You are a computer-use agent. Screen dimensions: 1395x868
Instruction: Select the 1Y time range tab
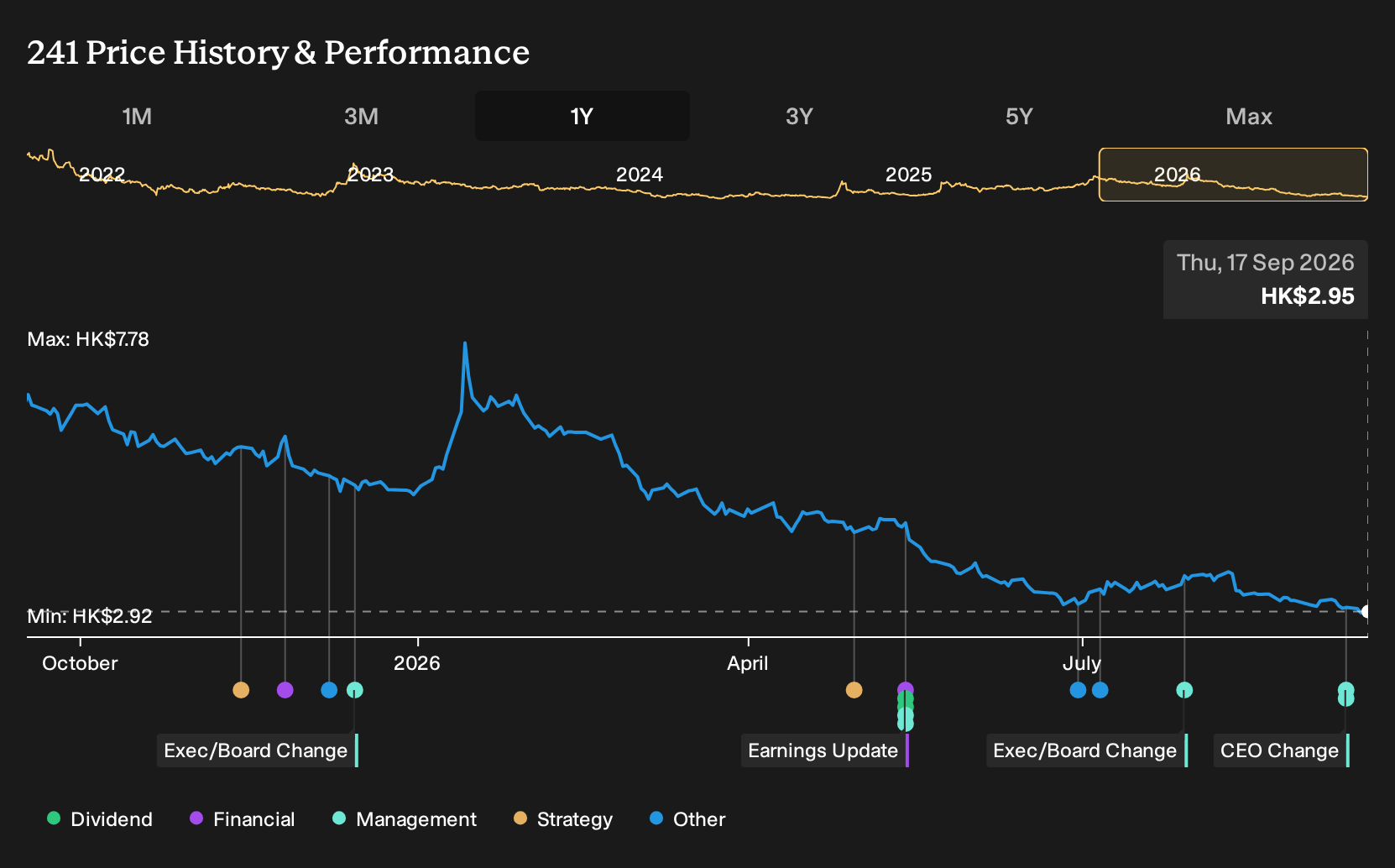(583, 117)
